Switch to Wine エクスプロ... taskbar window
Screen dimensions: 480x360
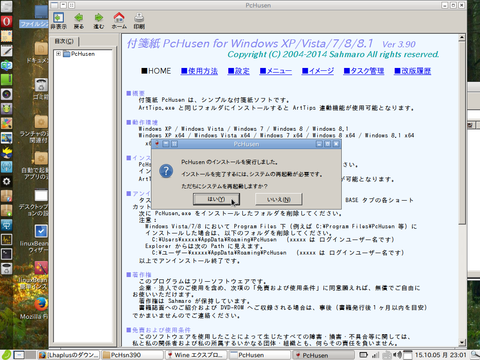[x=196, y=355]
